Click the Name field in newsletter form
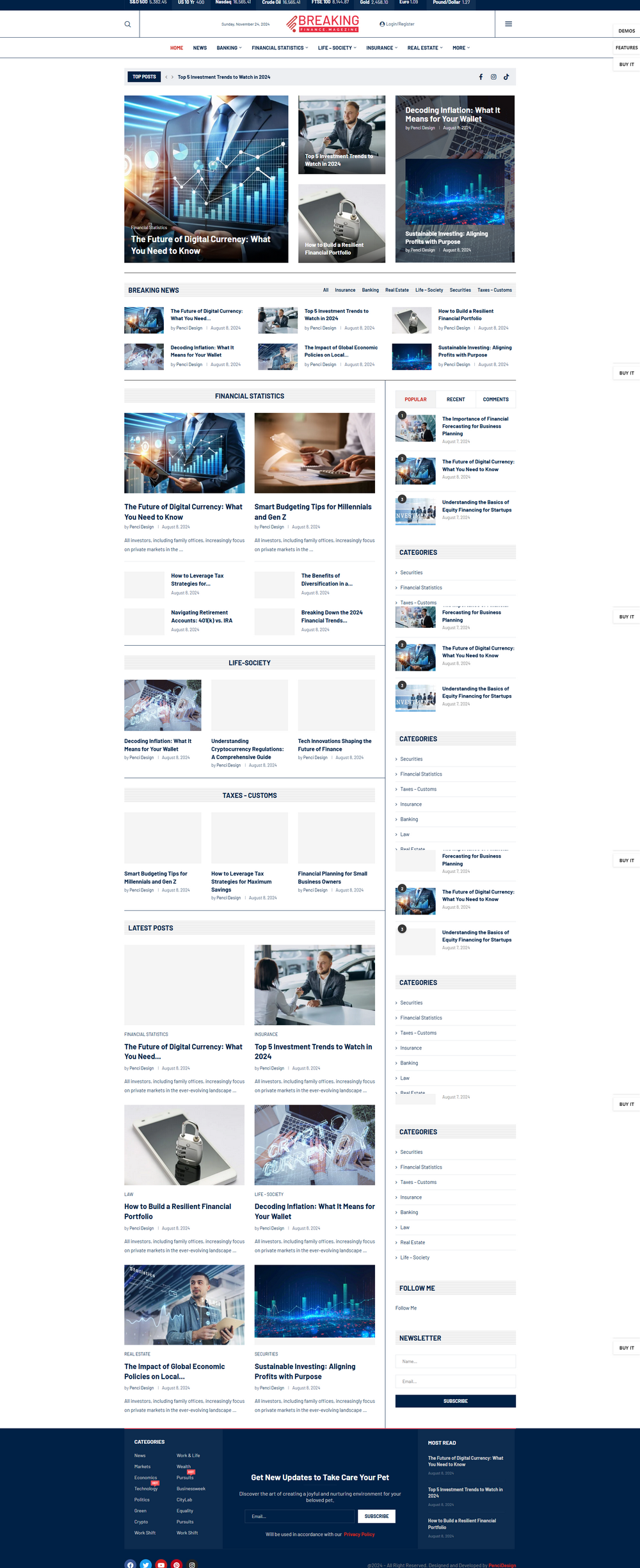The image size is (640, 1568). tap(455, 1361)
